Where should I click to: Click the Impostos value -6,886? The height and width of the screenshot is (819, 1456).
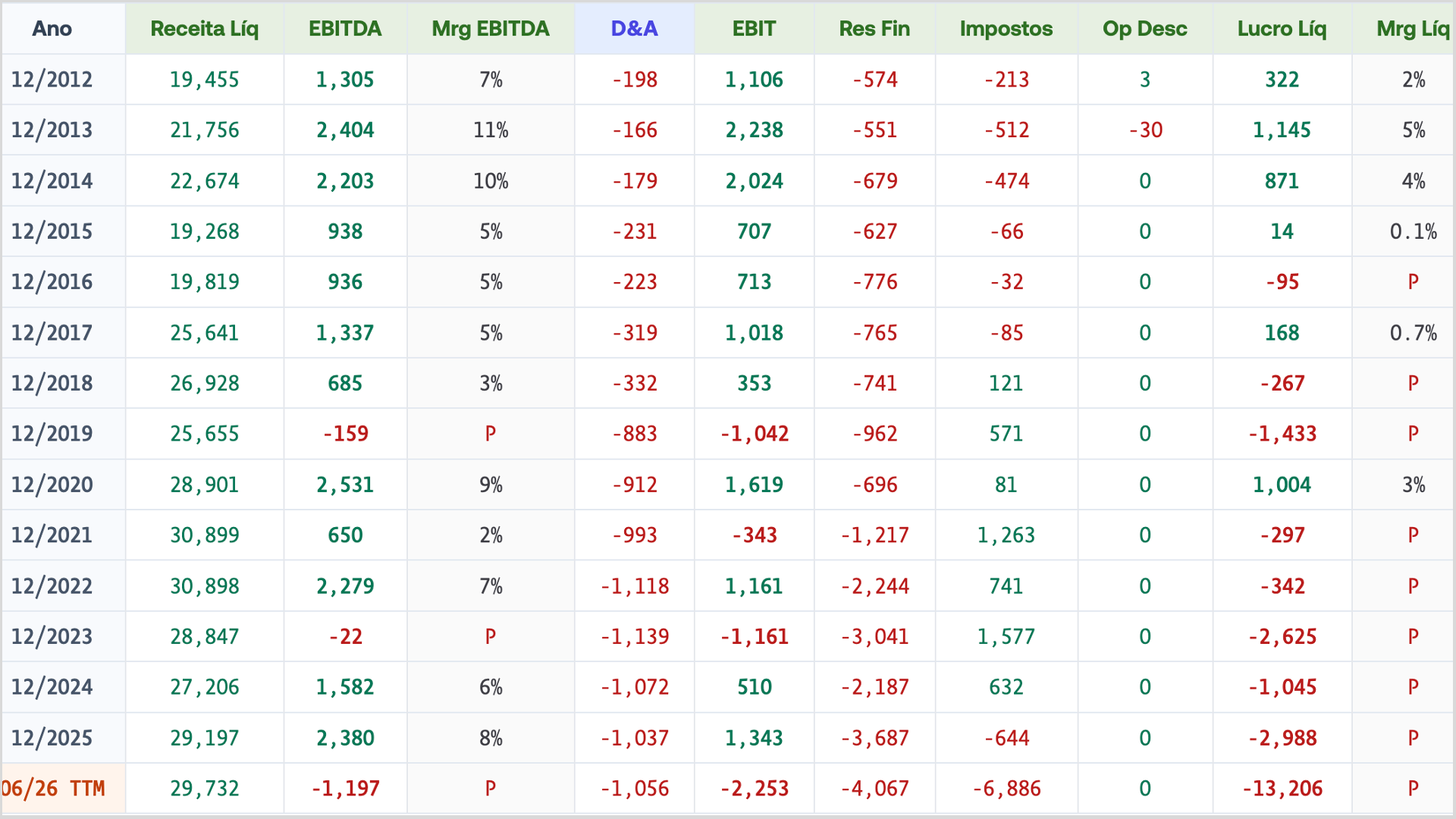[1006, 789]
